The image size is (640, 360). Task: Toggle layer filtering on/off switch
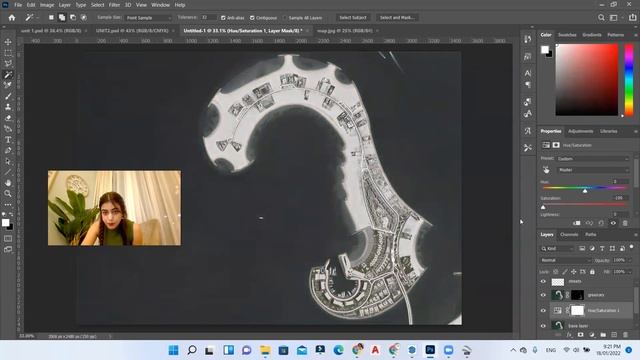point(632,247)
